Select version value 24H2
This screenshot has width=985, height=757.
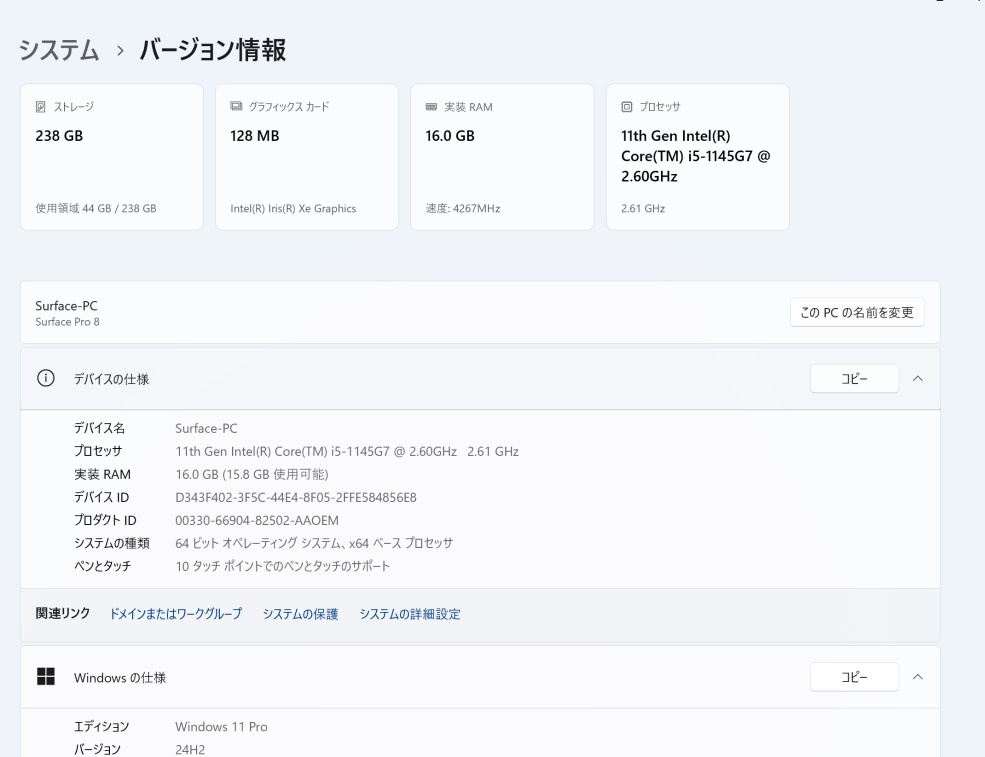point(190,749)
